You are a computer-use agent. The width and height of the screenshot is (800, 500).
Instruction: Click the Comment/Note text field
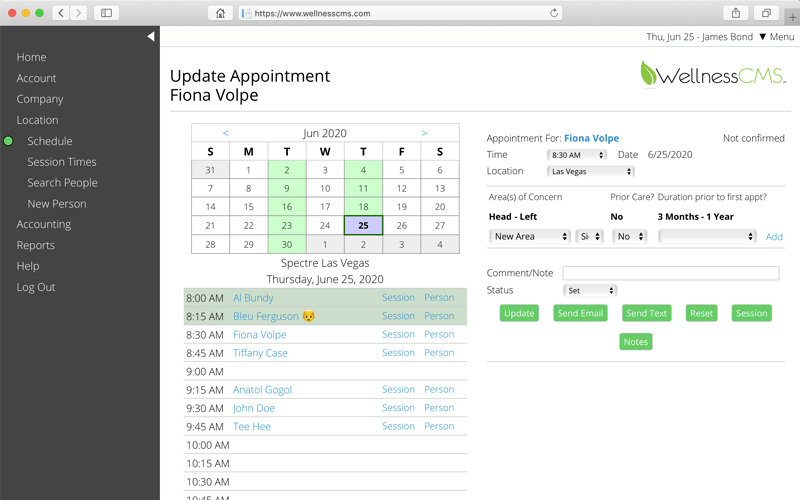tap(670, 273)
